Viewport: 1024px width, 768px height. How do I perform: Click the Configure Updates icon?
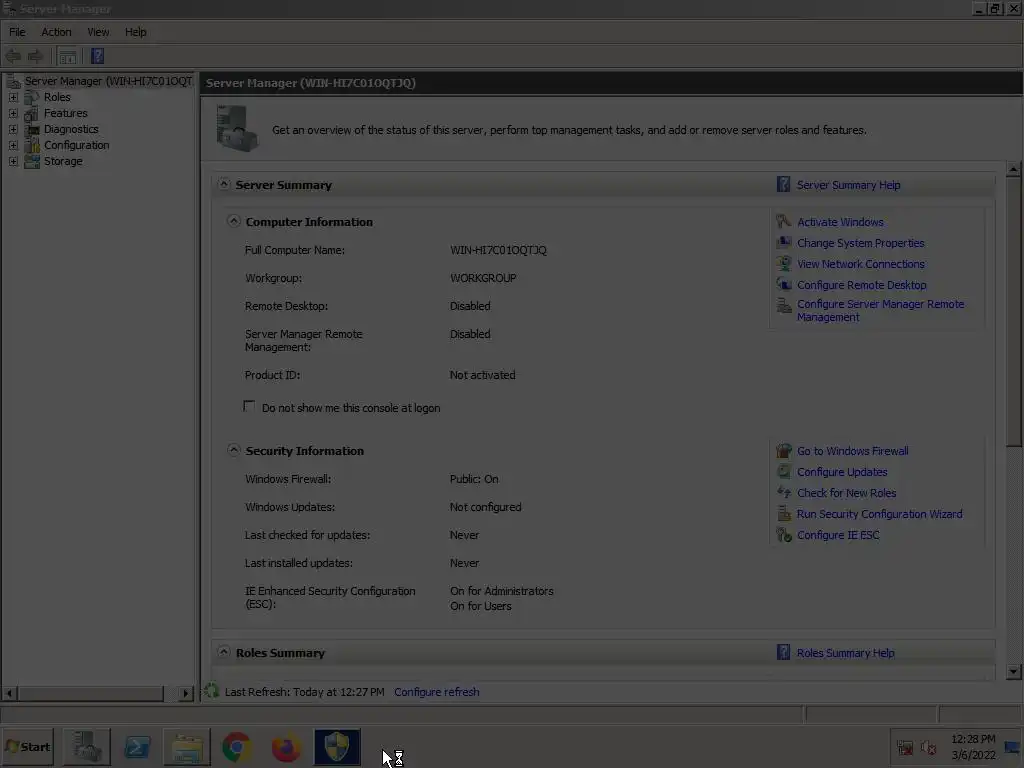tap(783, 472)
